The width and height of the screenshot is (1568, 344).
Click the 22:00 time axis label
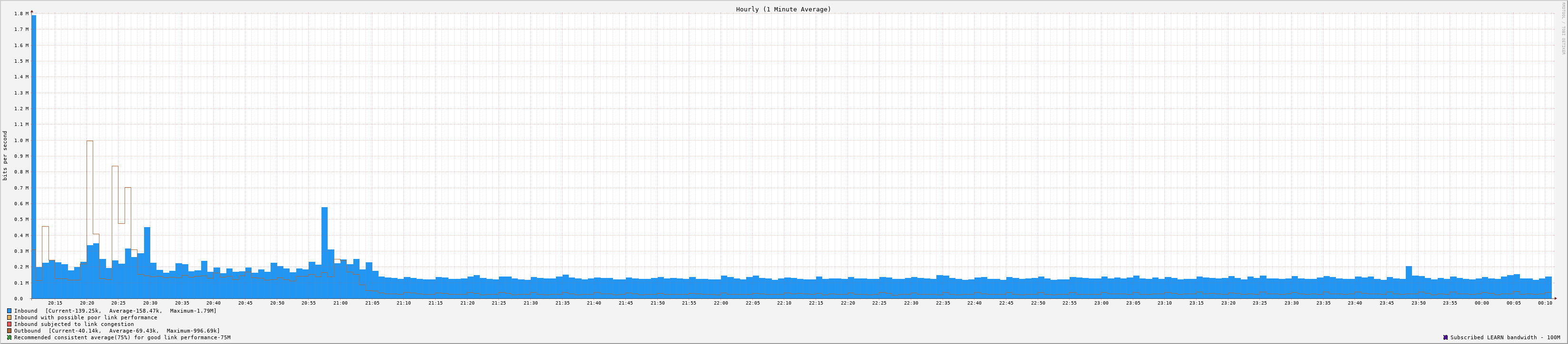(721, 303)
